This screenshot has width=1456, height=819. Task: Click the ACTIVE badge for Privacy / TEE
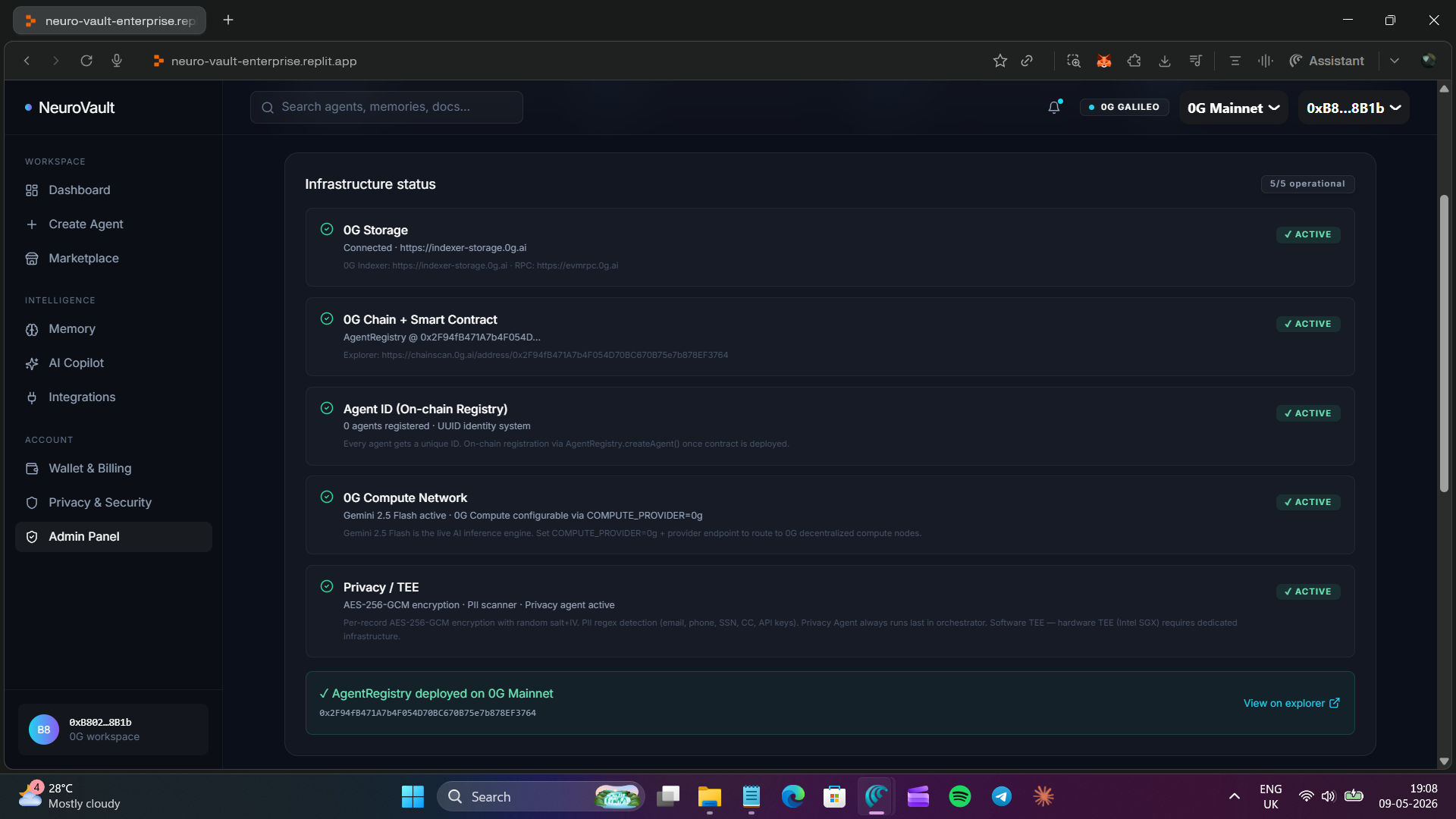pos(1308,592)
